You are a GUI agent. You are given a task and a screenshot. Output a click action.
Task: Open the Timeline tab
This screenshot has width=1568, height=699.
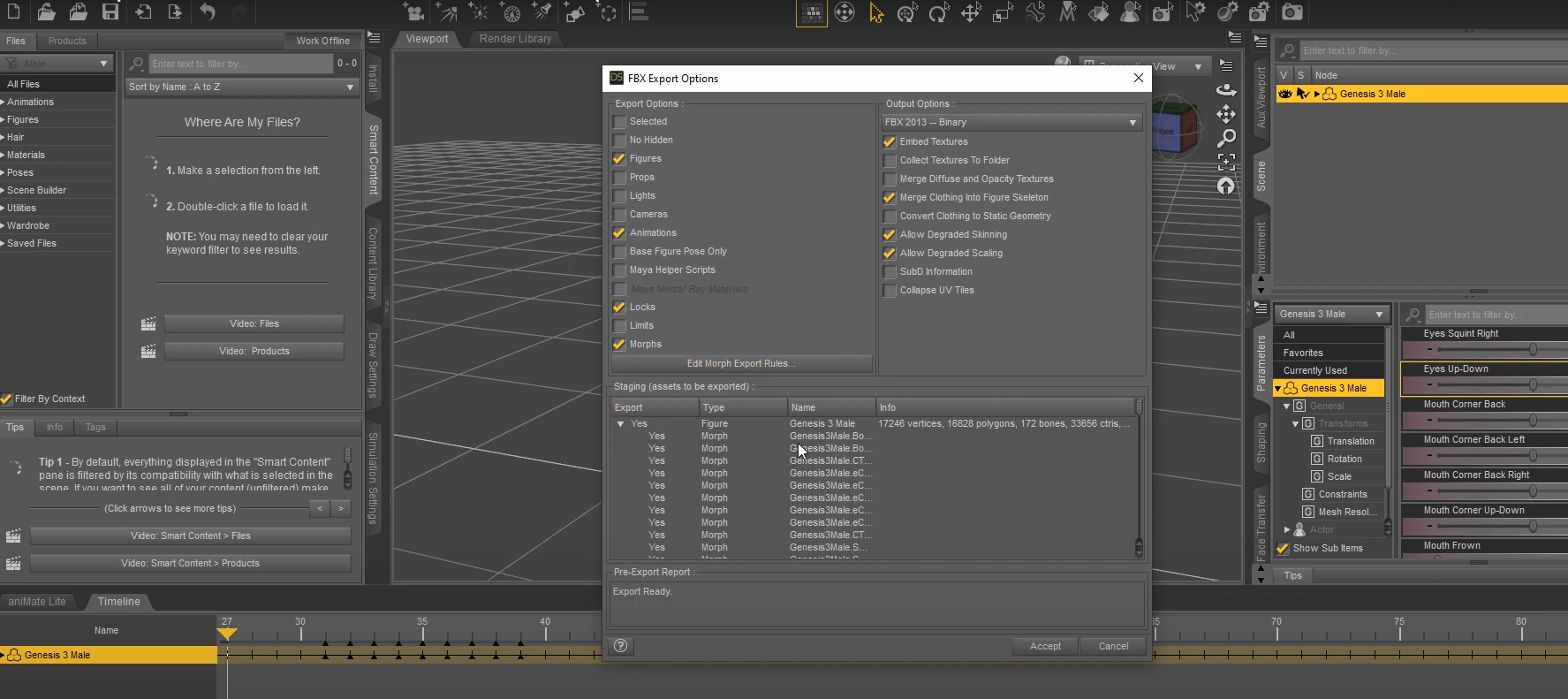(x=118, y=602)
